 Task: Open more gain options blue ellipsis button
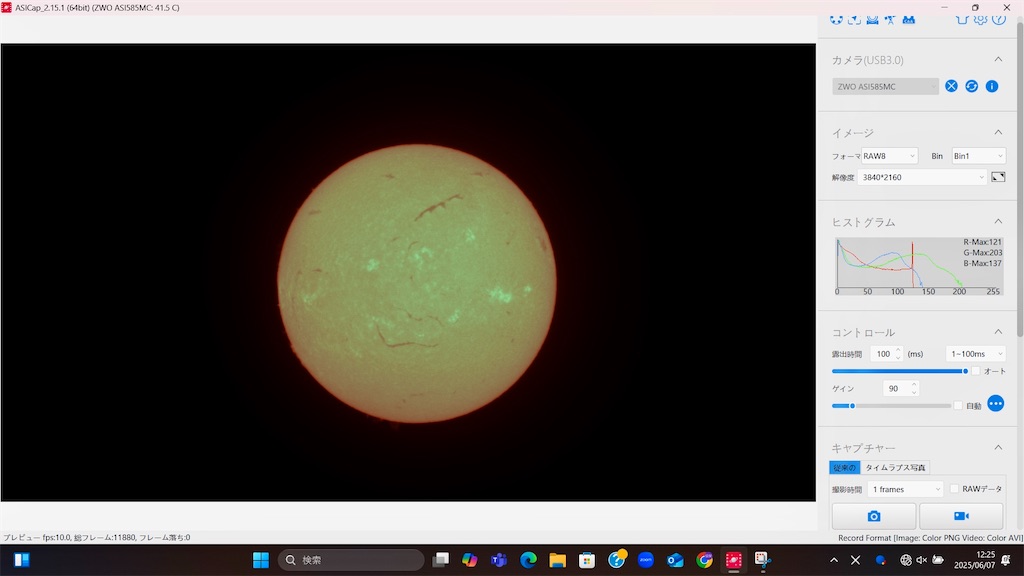click(x=995, y=404)
